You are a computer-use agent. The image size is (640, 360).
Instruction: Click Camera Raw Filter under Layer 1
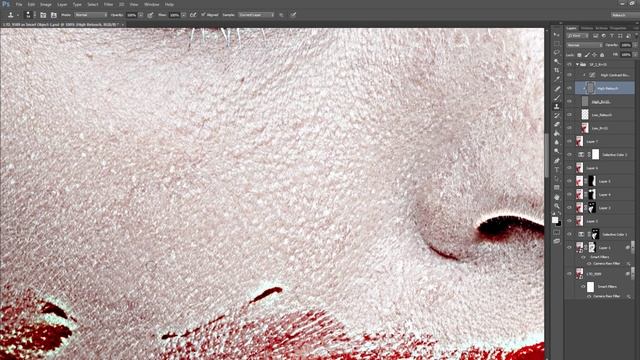[607, 264]
